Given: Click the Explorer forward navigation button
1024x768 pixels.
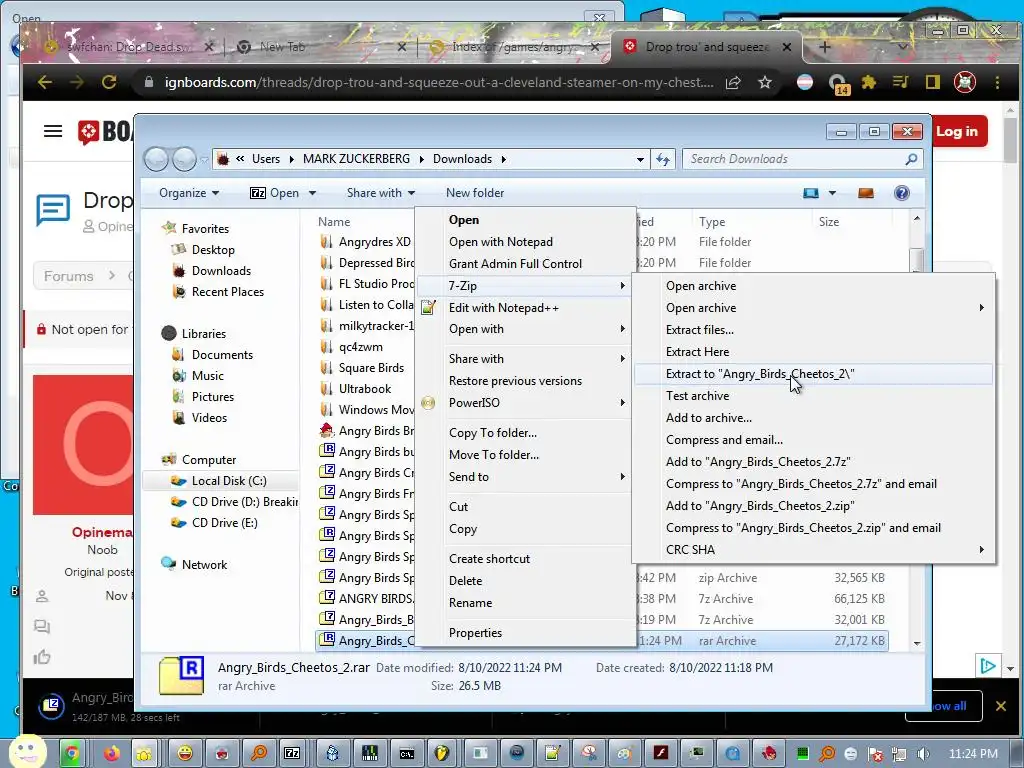Looking at the screenshot, I should click(x=184, y=159).
